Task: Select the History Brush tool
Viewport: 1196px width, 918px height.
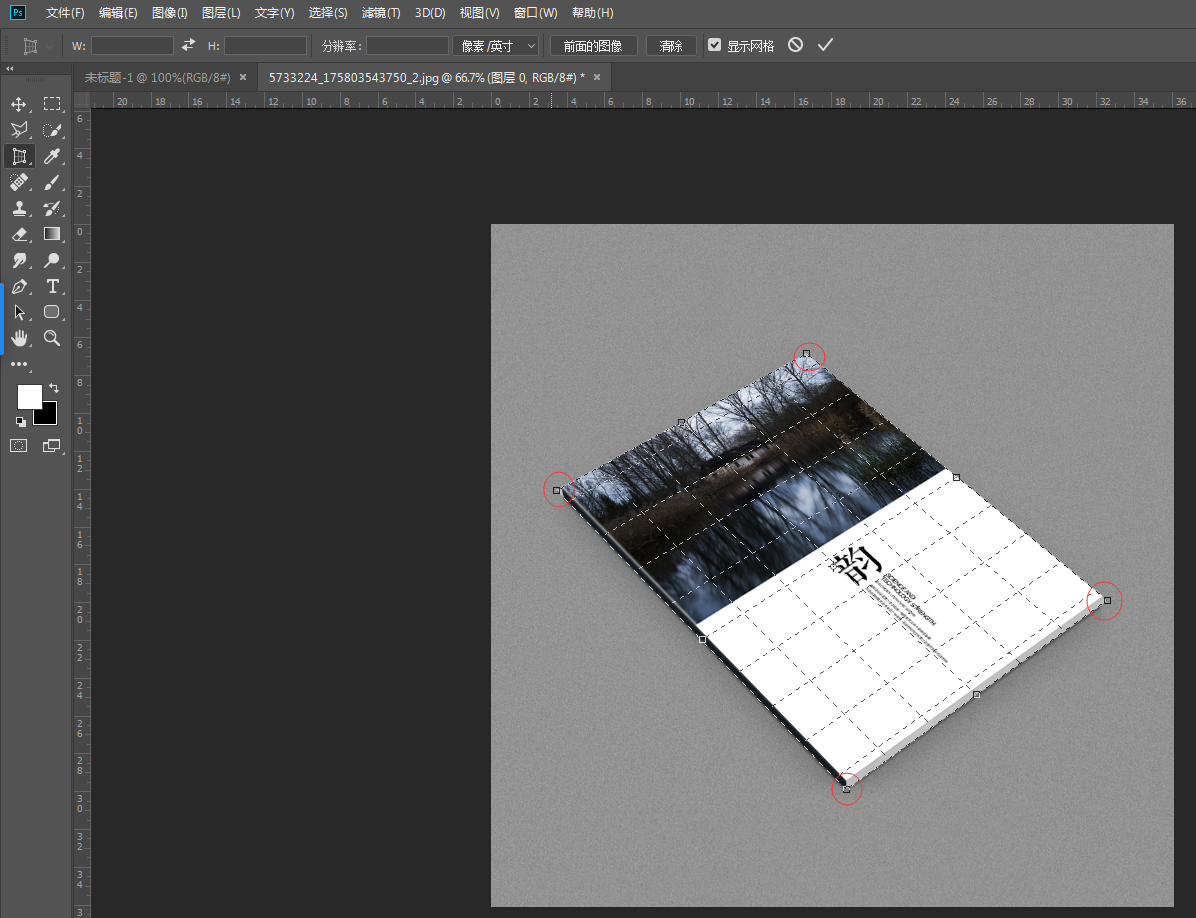Action: [52, 208]
